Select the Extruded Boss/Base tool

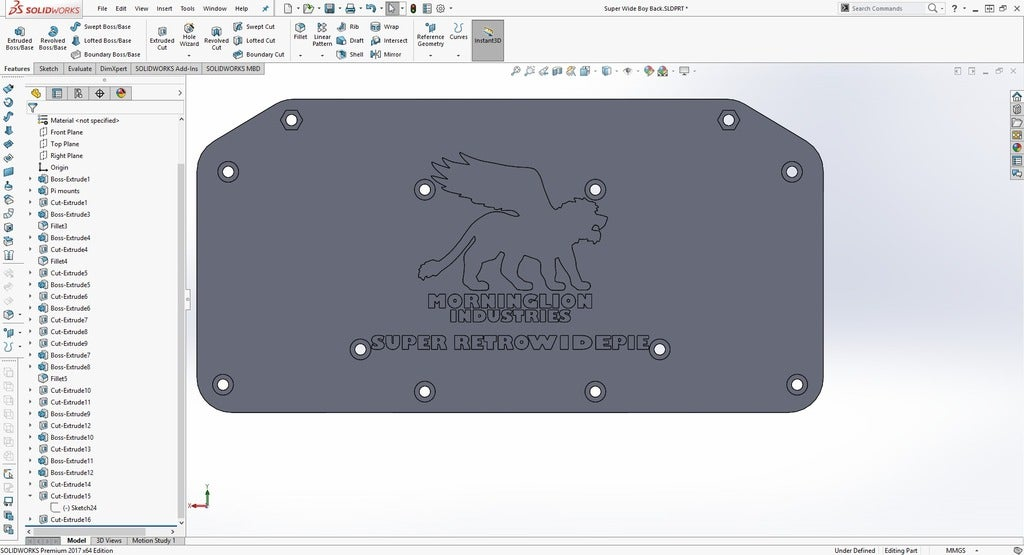point(20,39)
